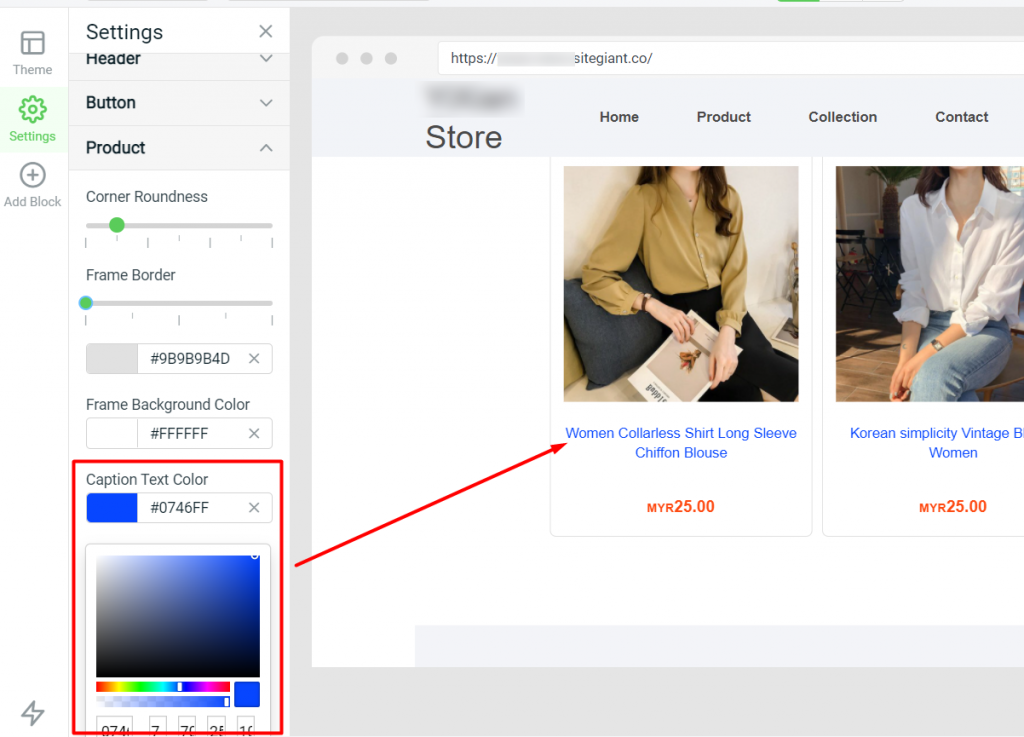Select the Settings gear icon

(x=33, y=109)
